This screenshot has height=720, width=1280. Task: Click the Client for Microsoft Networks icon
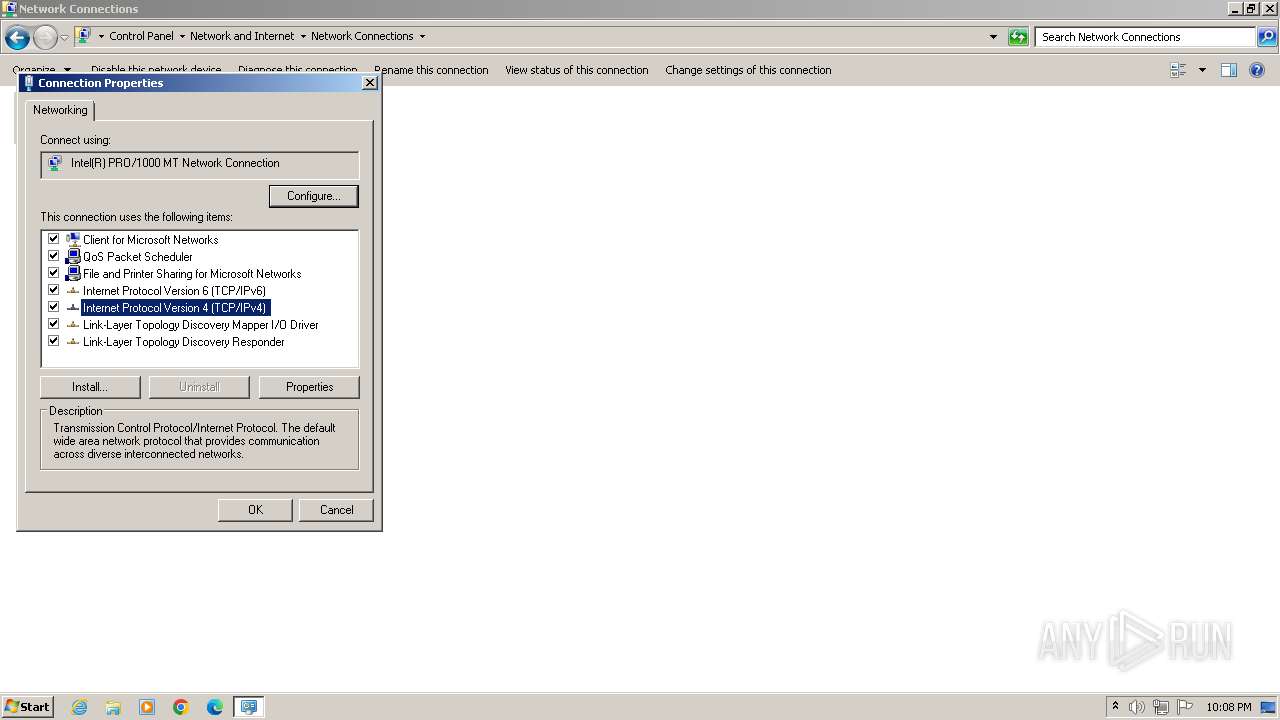(73, 240)
